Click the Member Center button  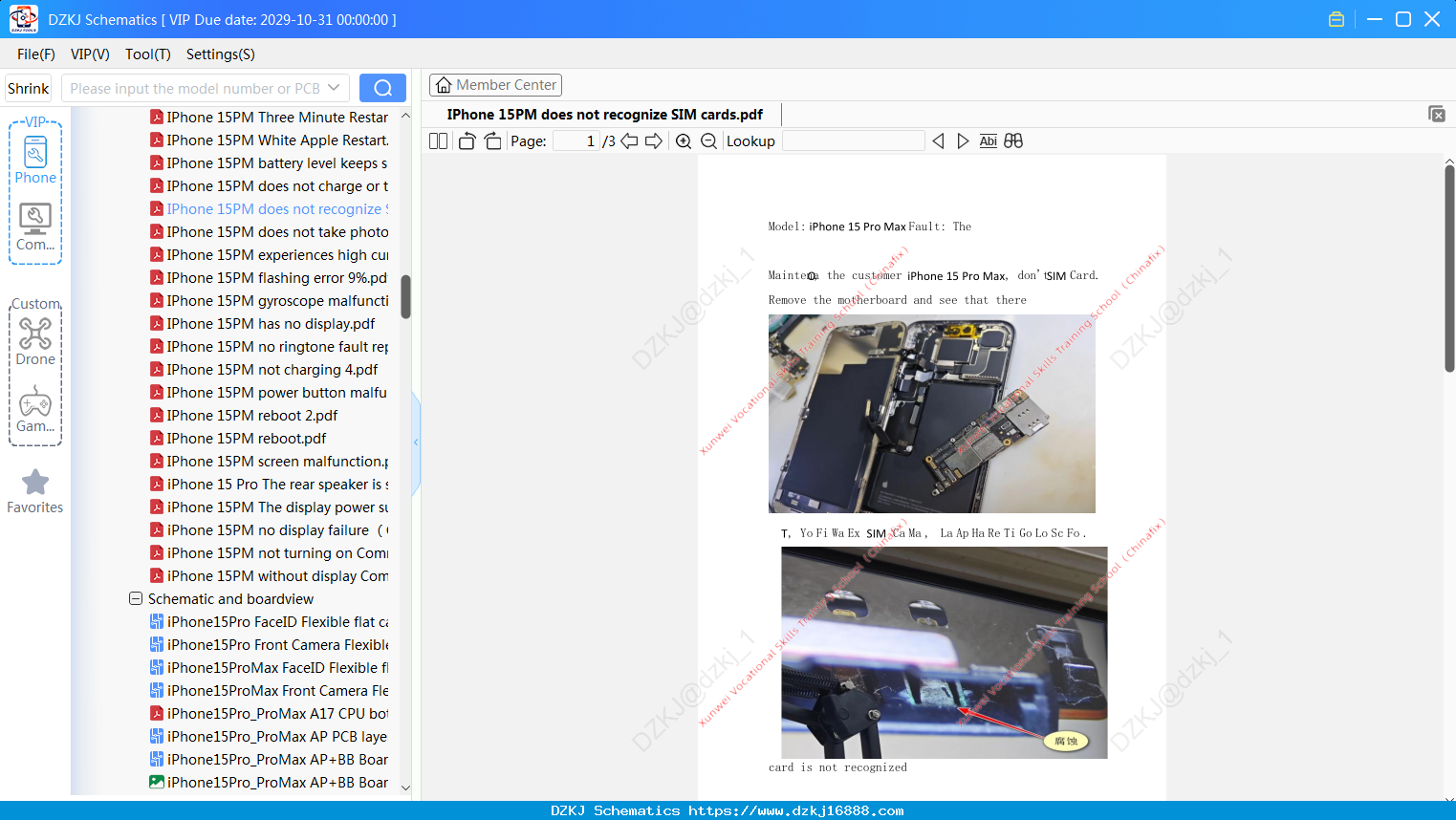(x=495, y=85)
